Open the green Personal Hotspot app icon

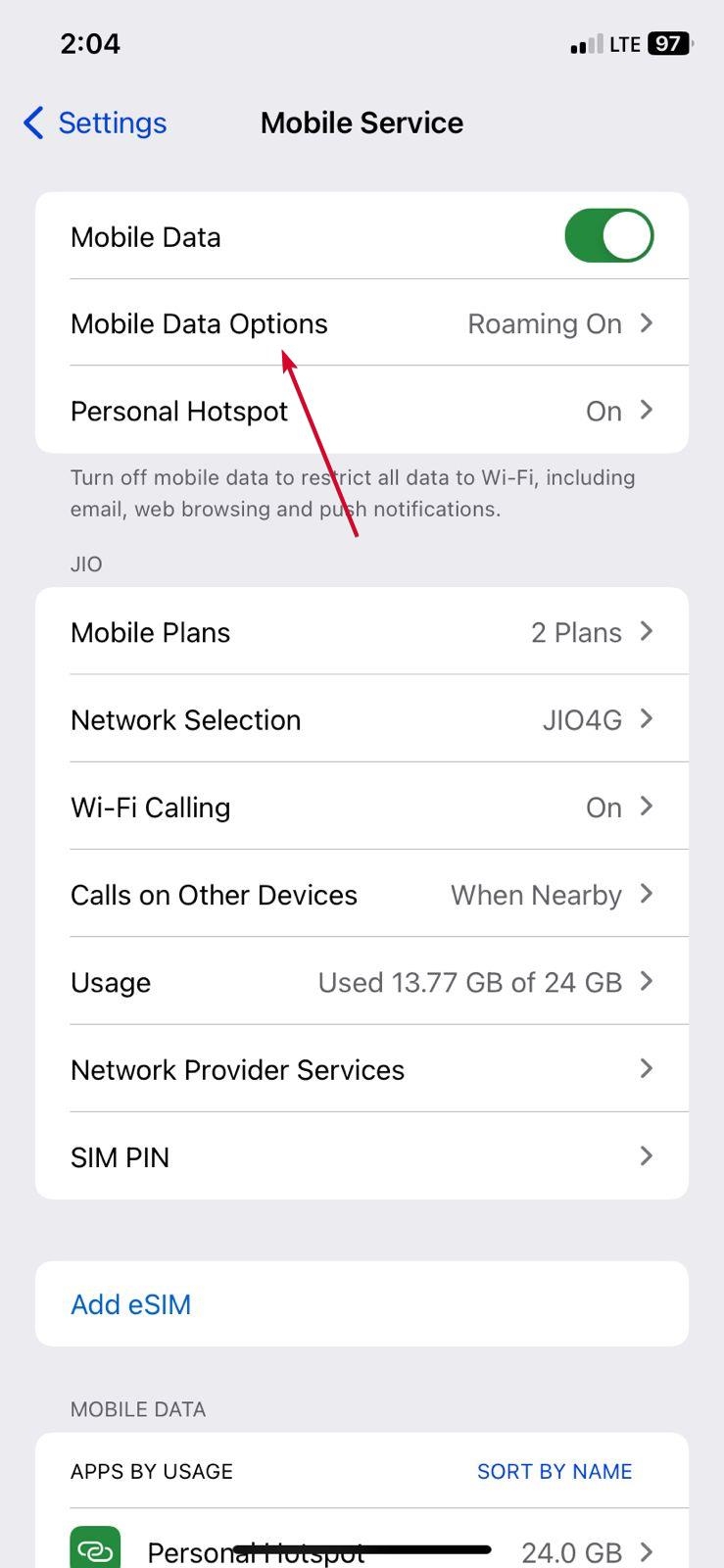95,1548
